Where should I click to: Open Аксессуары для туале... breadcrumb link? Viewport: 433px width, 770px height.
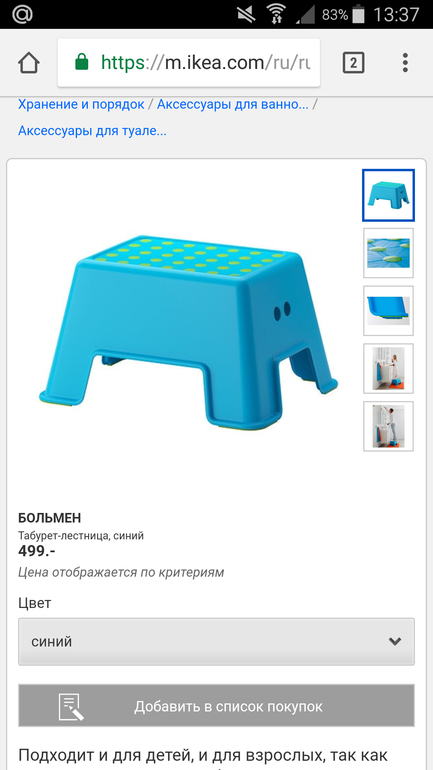click(92, 131)
